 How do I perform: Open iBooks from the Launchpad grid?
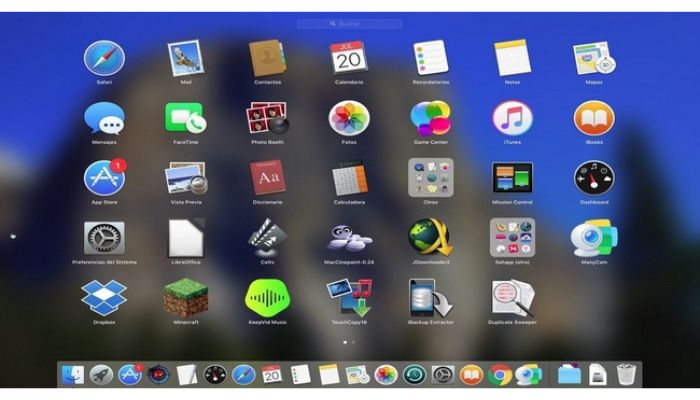(x=594, y=118)
